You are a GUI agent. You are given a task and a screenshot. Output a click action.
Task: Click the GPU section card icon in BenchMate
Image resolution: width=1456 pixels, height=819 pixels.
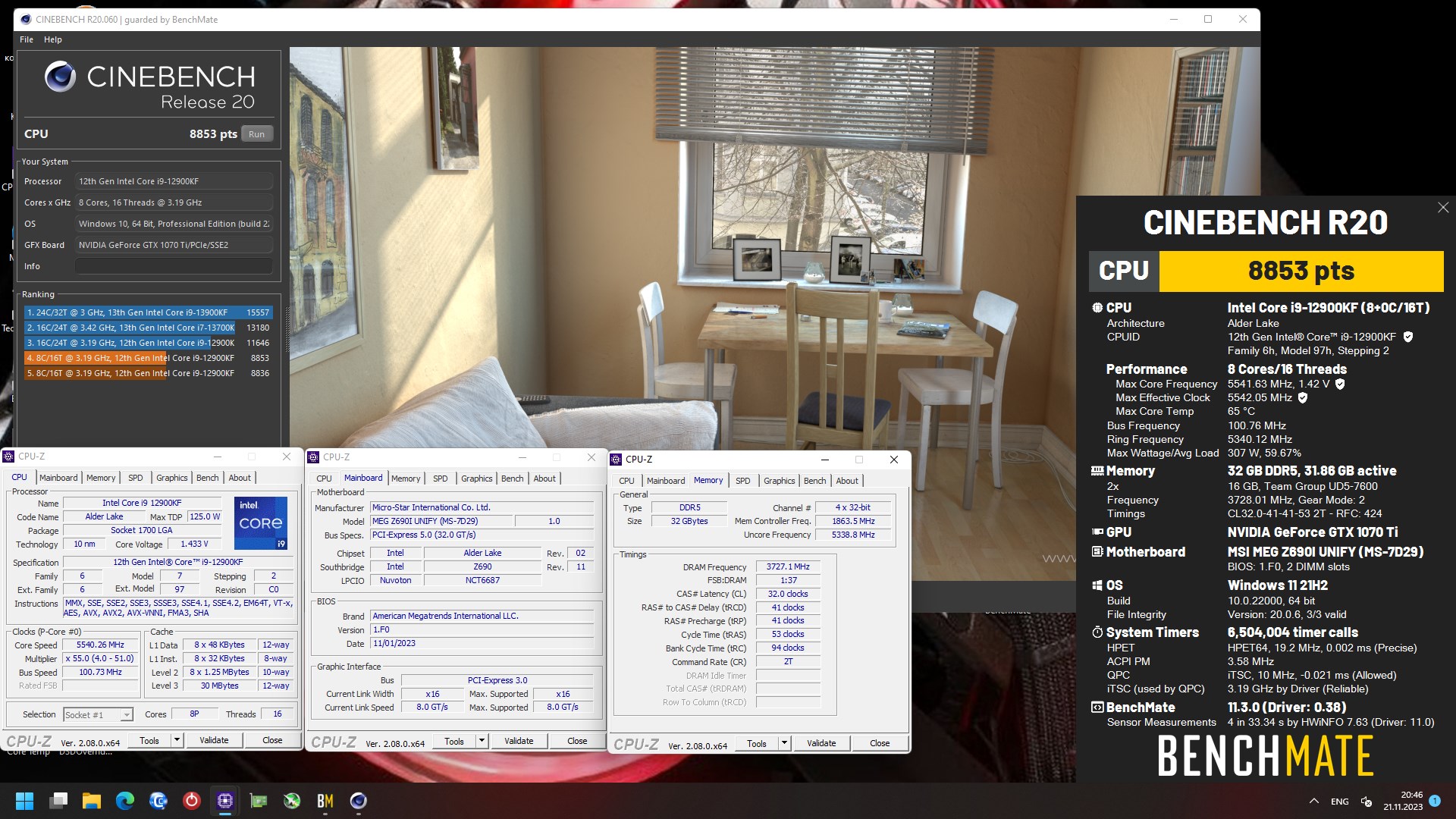coord(1097,532)
